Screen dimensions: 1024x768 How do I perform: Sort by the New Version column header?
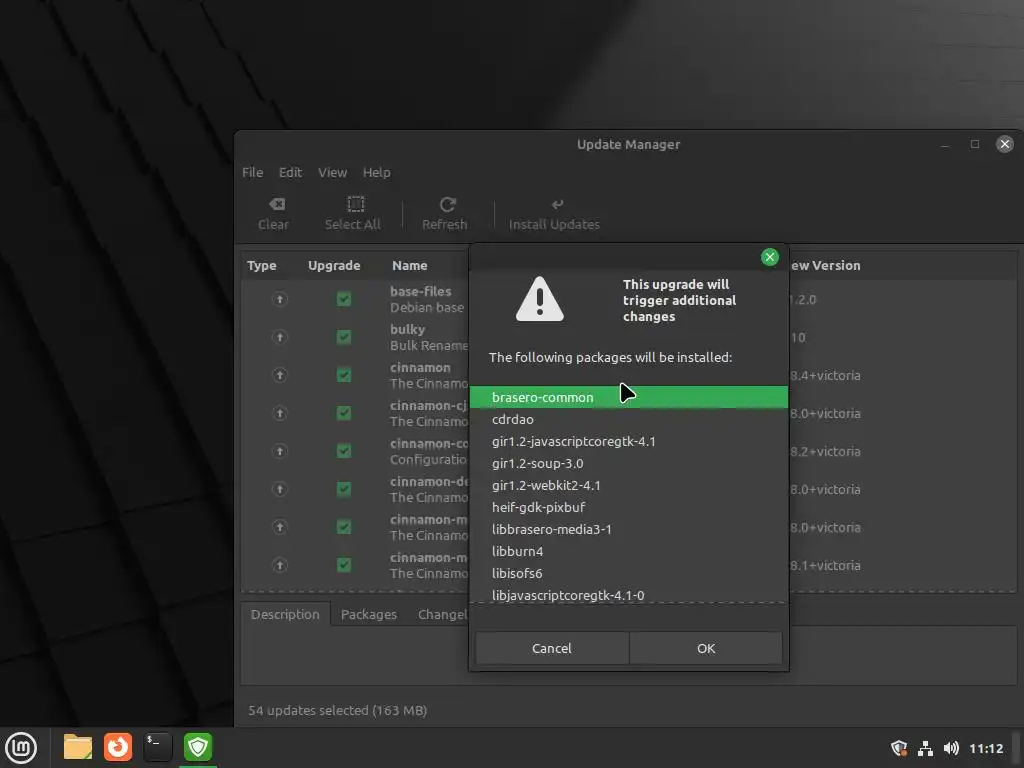click(x=825, y=266)
